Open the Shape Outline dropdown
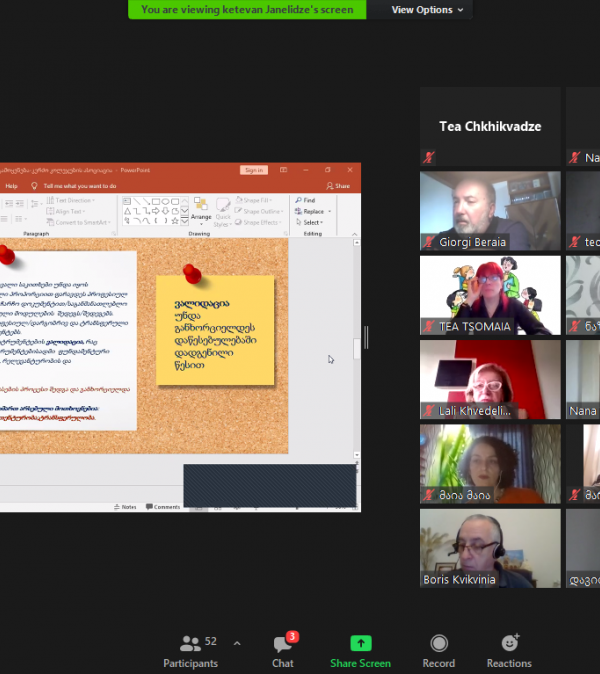Image resolution: width=600 pixels, height=674 pixels. [259, 211]
